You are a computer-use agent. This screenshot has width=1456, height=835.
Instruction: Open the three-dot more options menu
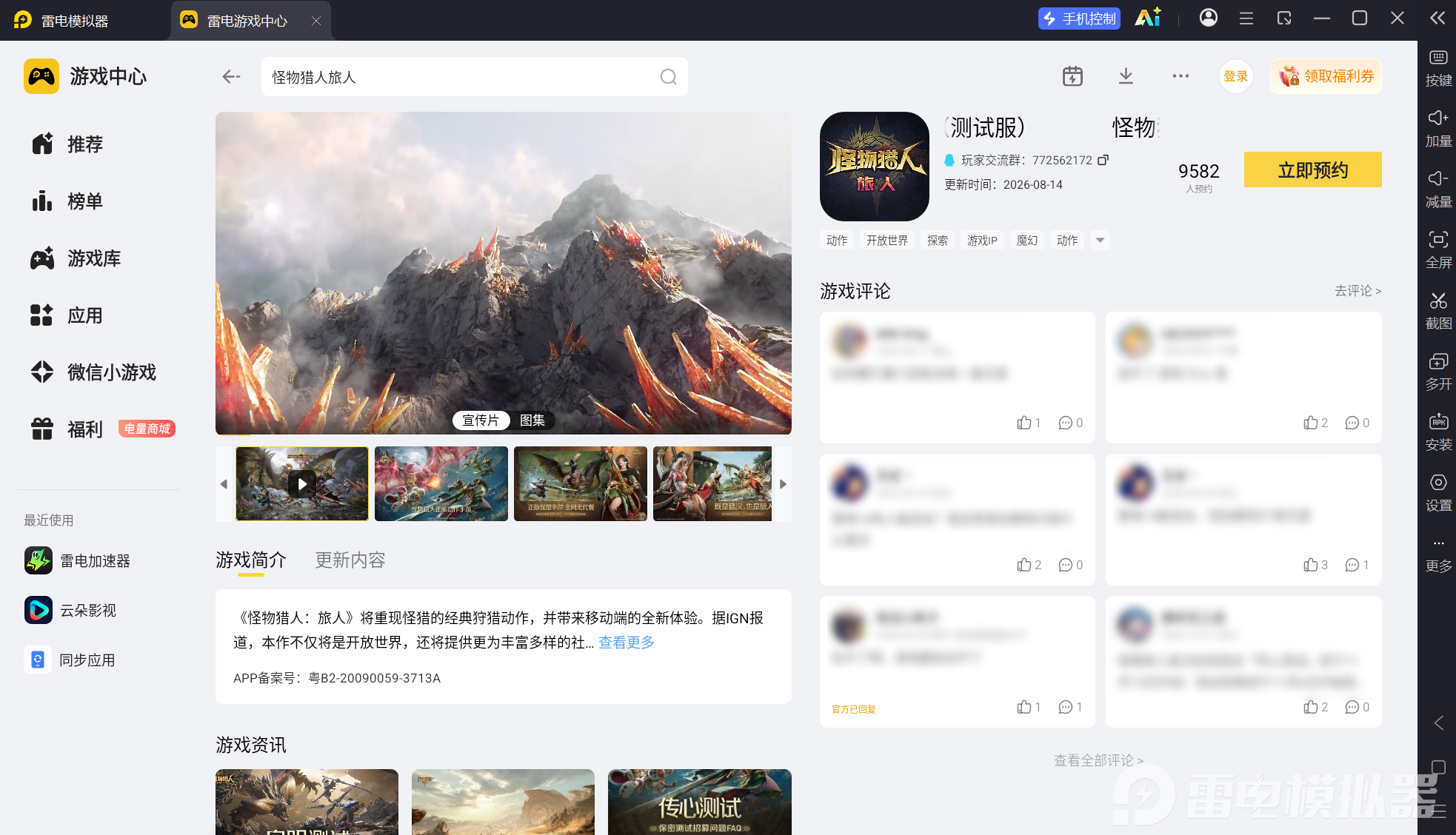click(x=1181, y=76)
